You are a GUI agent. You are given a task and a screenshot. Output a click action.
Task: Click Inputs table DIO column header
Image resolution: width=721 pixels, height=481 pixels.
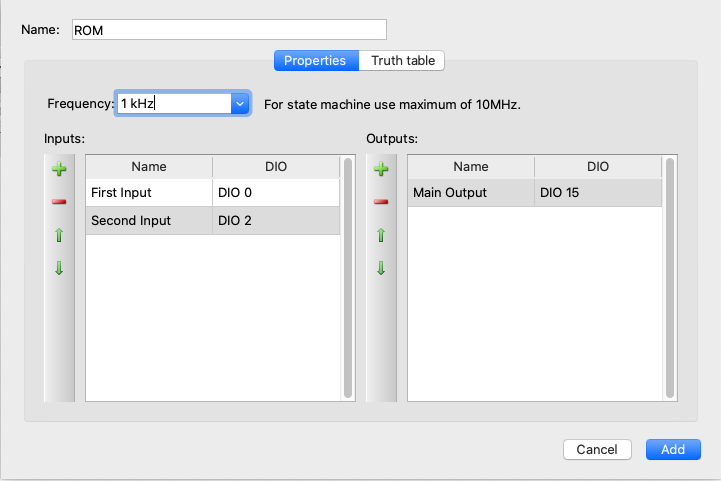click(276, 166)
